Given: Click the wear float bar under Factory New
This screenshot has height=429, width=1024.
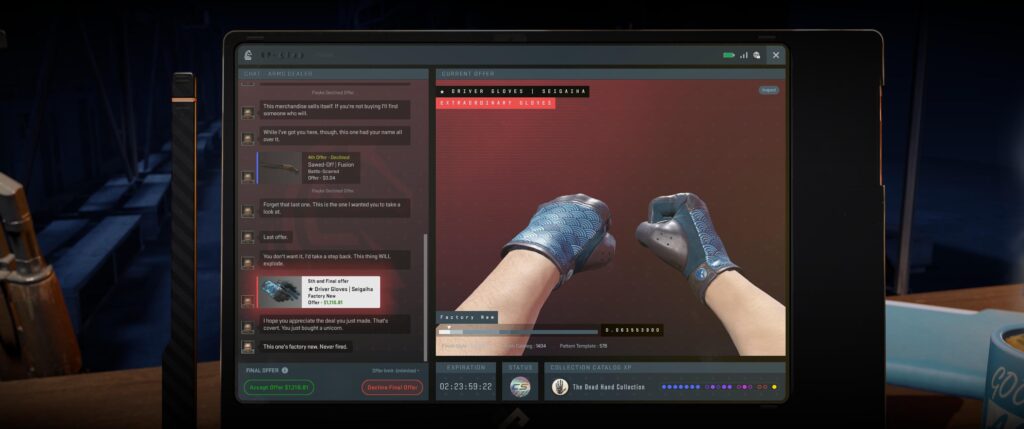Looking at the screenshot, I should (518, 332).
